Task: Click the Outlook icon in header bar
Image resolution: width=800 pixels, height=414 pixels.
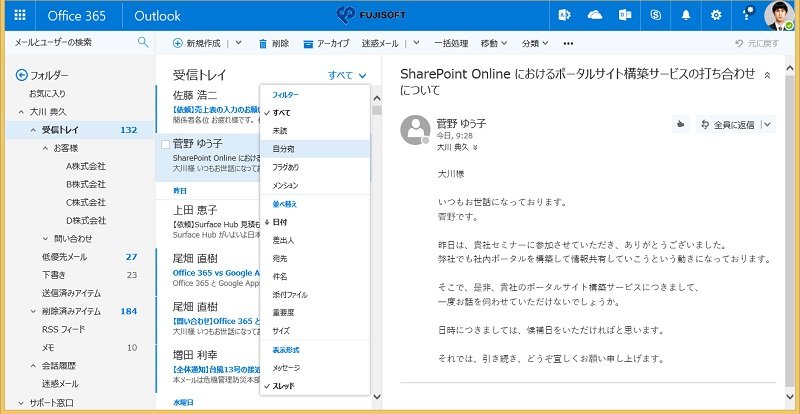Action: click(x=625, y=15)
